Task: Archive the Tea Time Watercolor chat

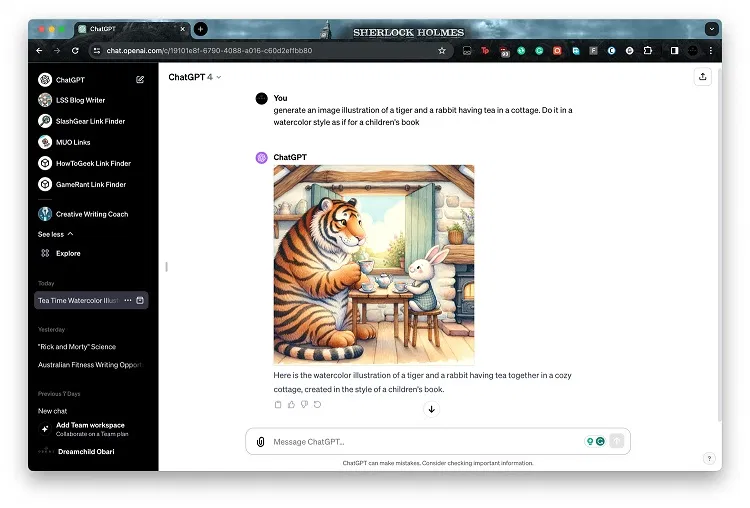Action: pos(140,300)
